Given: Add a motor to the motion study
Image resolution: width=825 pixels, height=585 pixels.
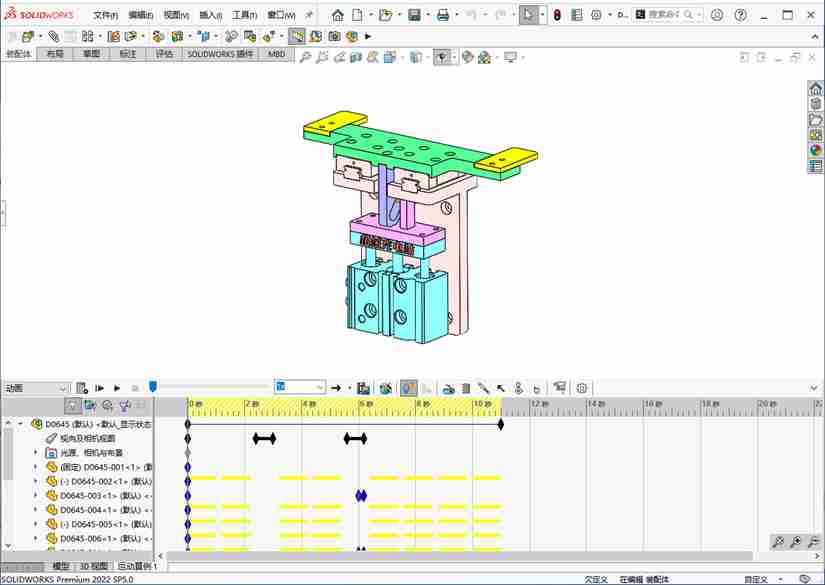Looking at the screenshot, I should (x=450, y=388).
